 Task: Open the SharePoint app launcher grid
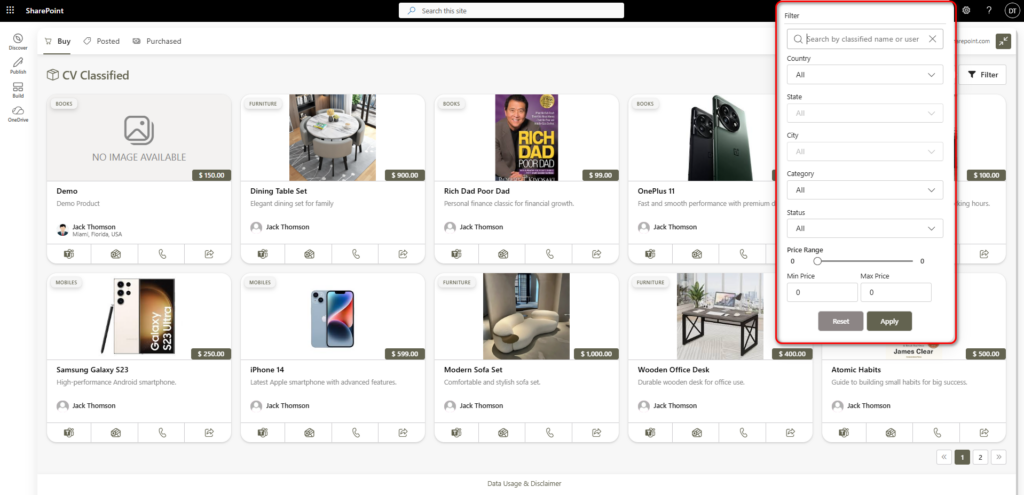click(10, 10)
